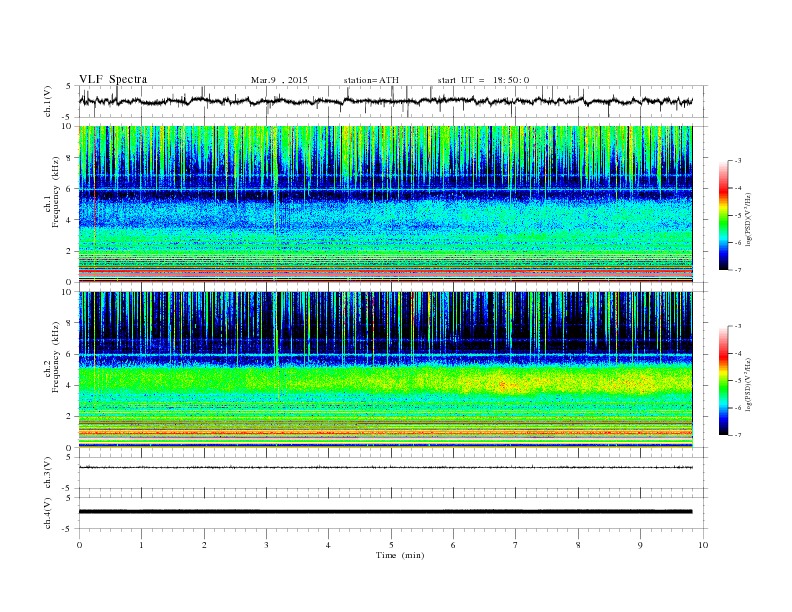Click the "-7" label on the ch.2 color bar
The height and width of the screenshot is (612, 792).
[738, 435]
